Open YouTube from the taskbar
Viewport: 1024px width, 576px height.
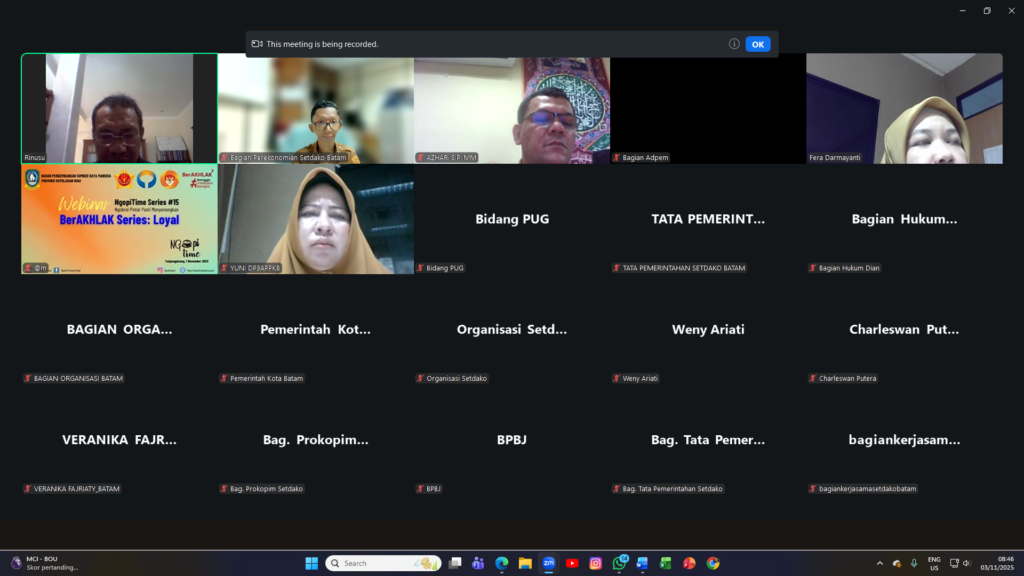(572, 563)
